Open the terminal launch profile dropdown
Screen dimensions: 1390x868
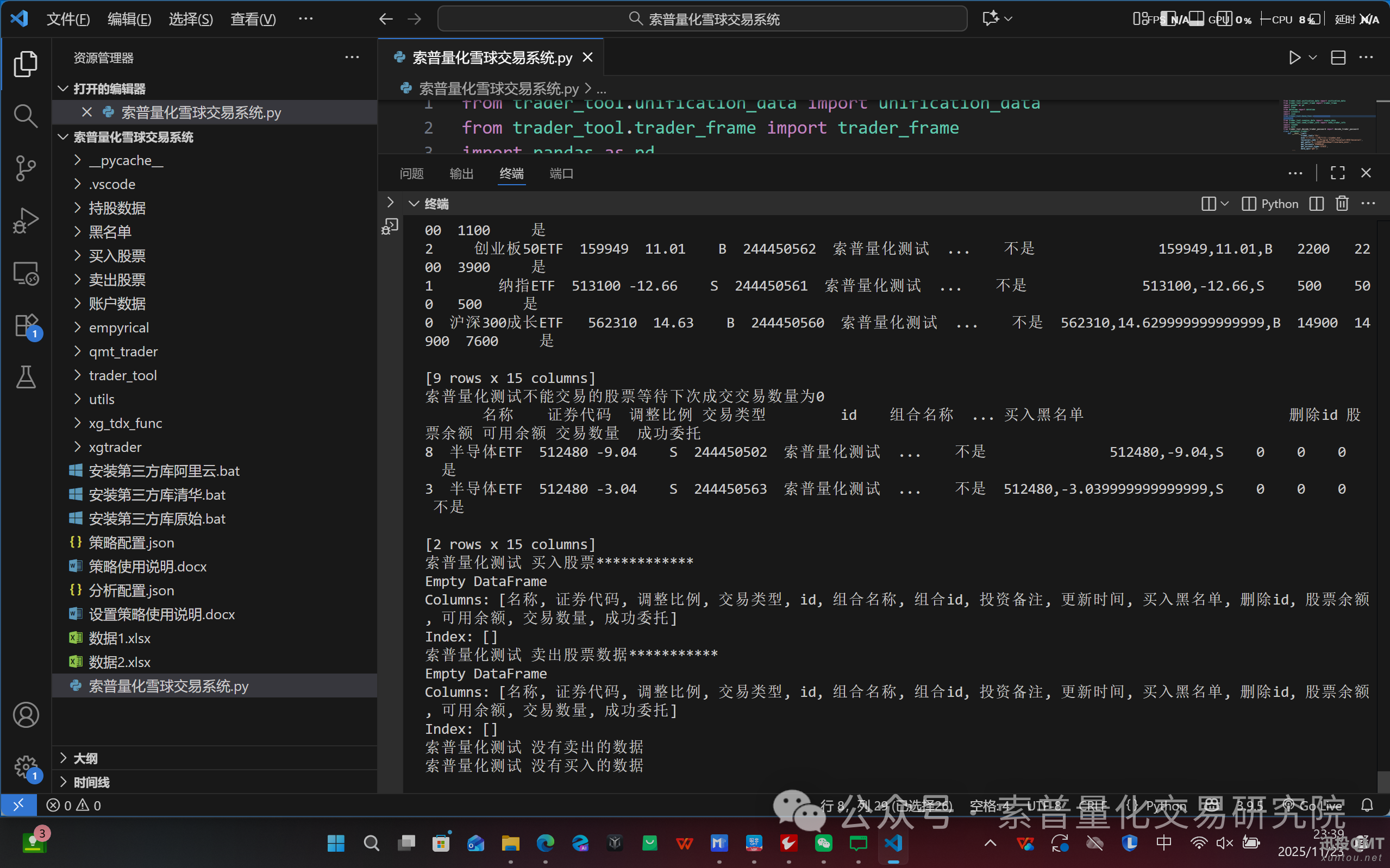1226,203
